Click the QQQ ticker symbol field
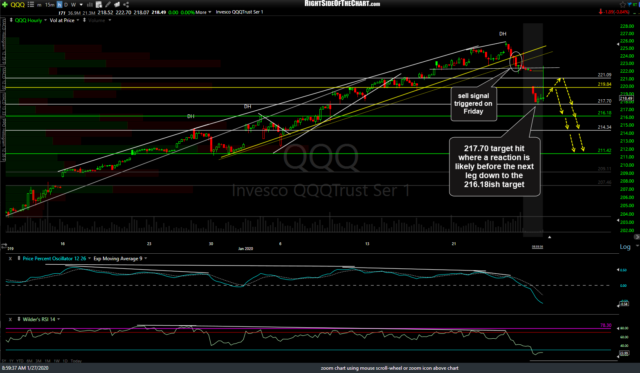This screenshot has height=373, width=640. pyautogui.click(x=18, y=4)
